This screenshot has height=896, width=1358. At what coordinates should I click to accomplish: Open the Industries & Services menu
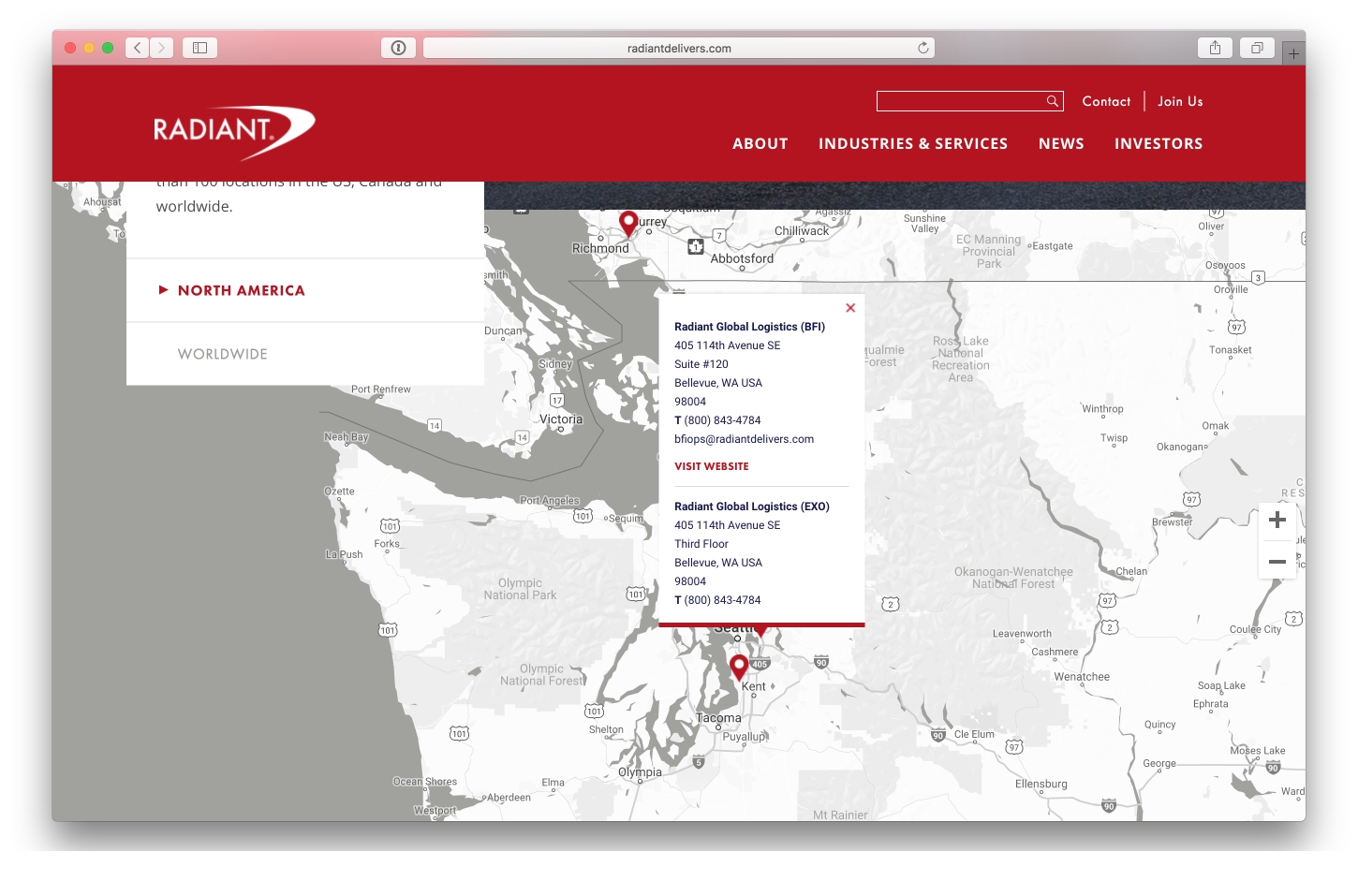tap(912, 143)
